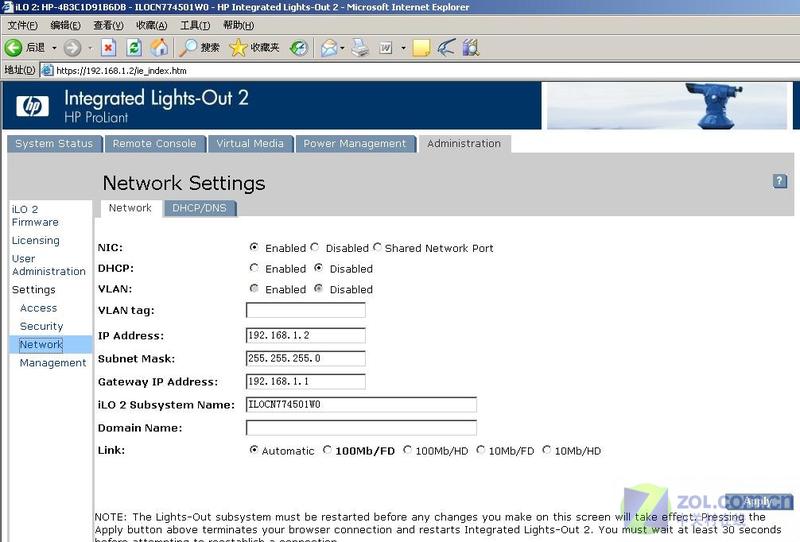Go to the Home page icon
Image resolution: width=800 pixels, height=542 pixels.
tap(159, 48)
